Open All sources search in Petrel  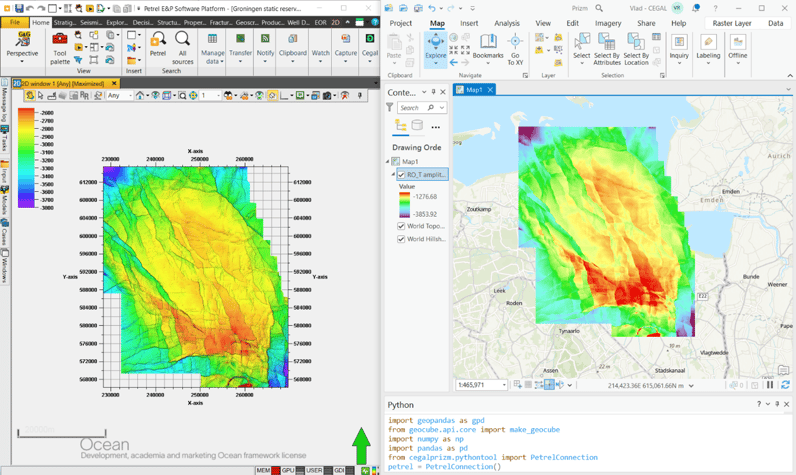coord(182,48)
